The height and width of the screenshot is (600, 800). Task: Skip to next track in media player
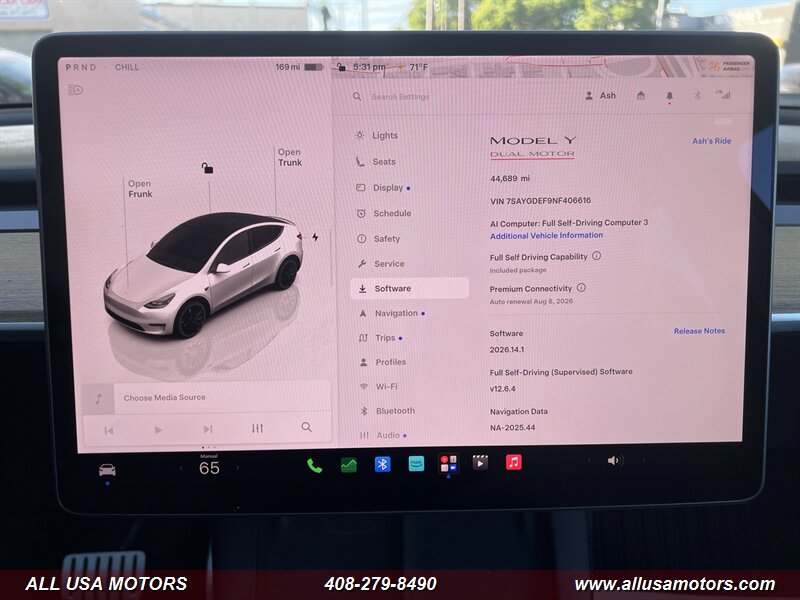(207, 429)
